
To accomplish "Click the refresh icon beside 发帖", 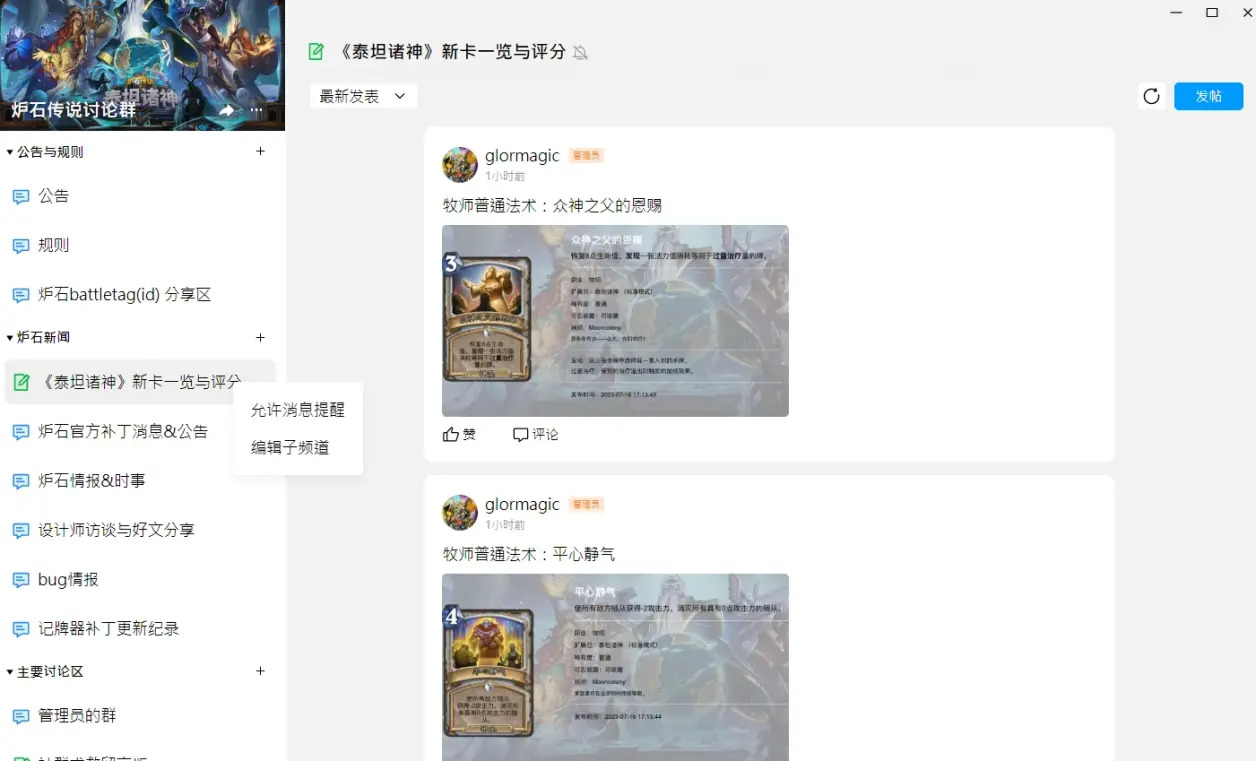I will tap(1151, 96).
